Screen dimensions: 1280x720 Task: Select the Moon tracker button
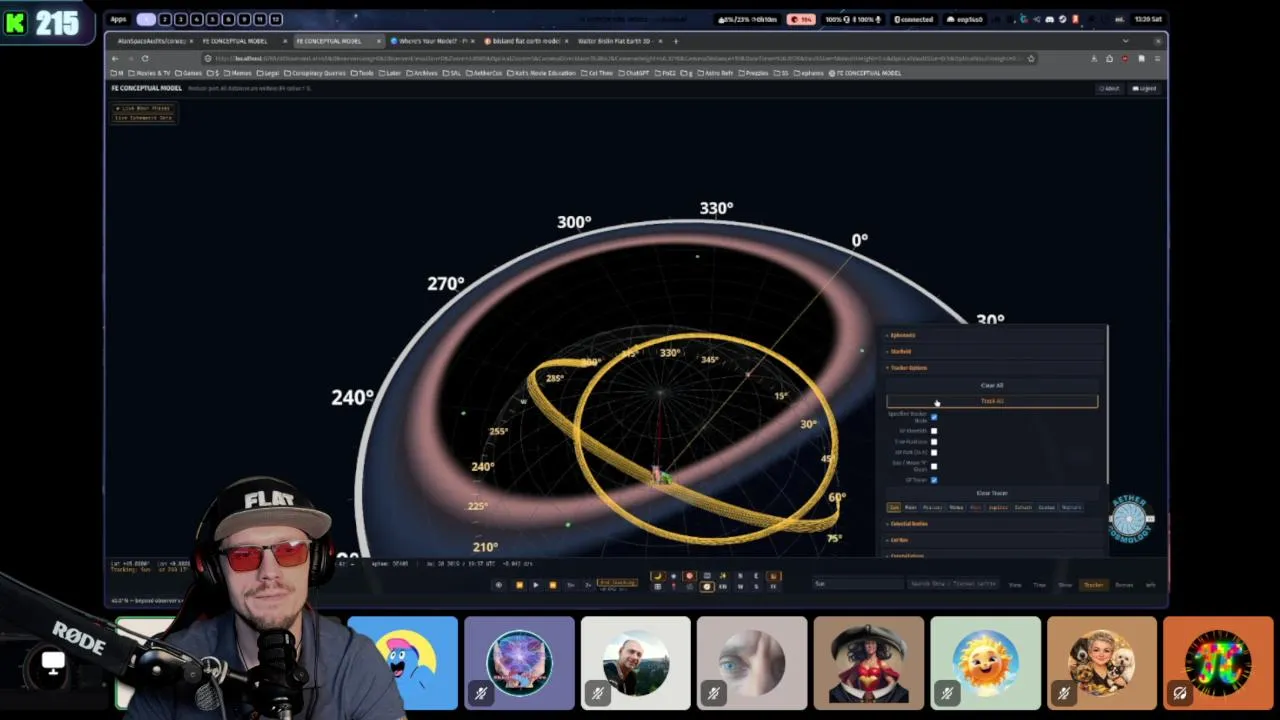click(x=910, y=507)
